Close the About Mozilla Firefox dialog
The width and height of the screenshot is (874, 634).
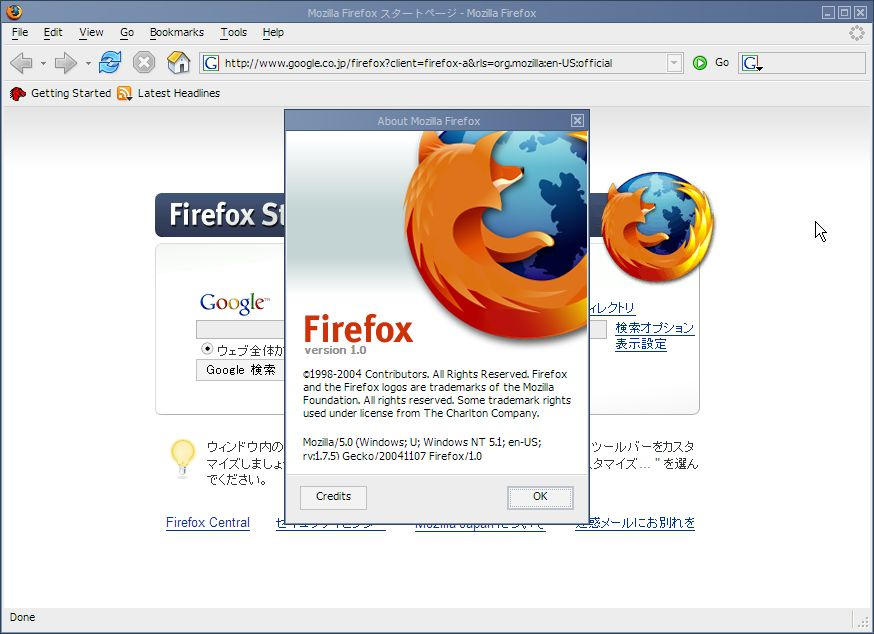click(577, 120)
